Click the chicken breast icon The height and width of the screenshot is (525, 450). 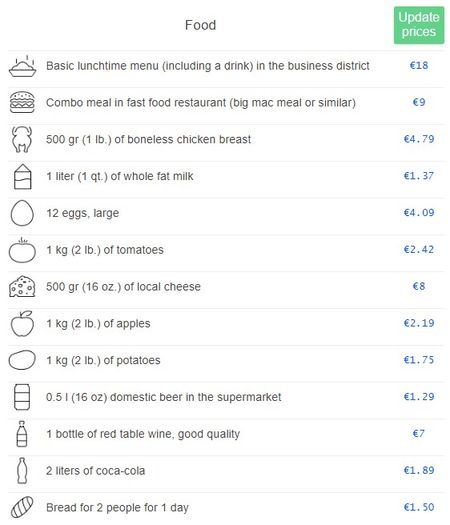point(22,139)
